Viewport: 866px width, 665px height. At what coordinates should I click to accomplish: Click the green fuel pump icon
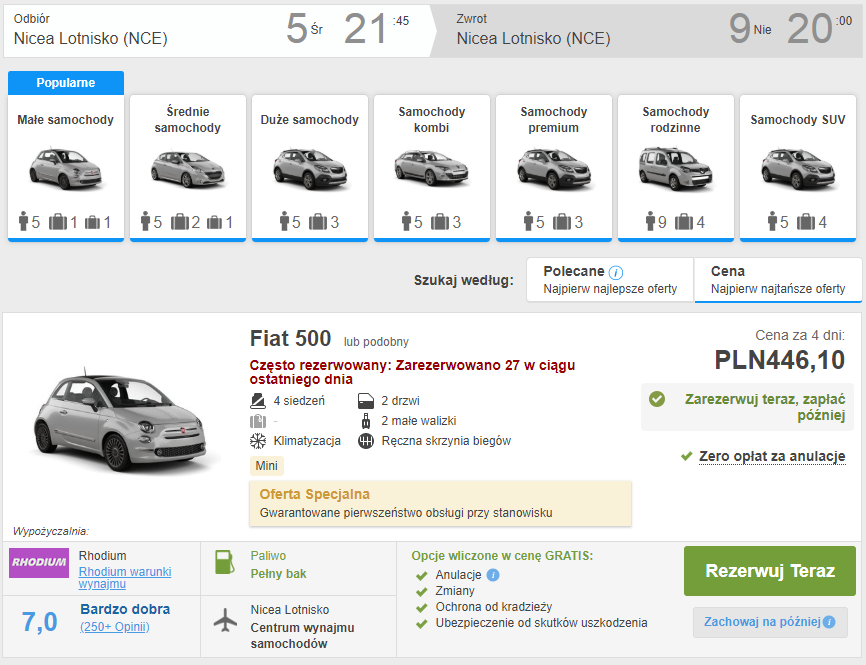pyautogui.click(x=225, y=562)
